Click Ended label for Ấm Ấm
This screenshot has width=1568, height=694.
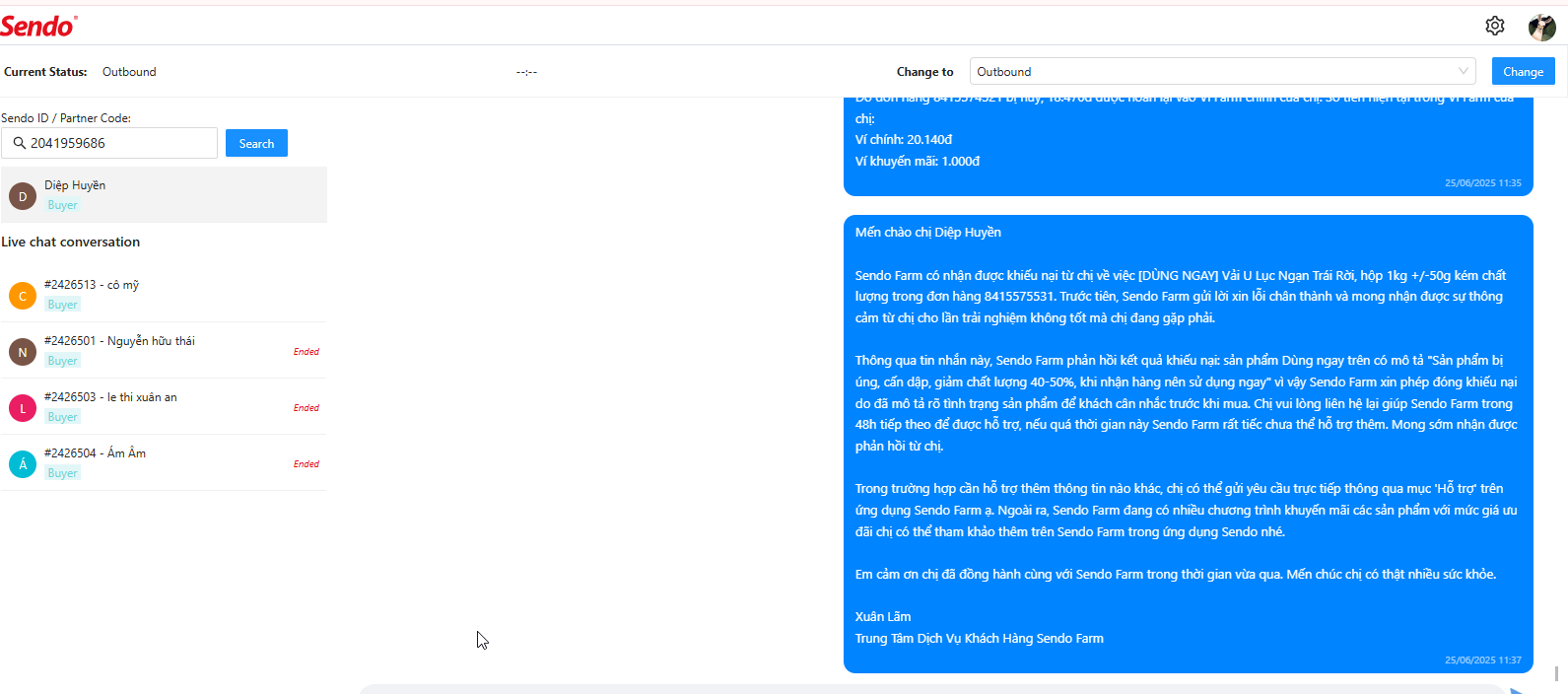[x=307, y=464]
